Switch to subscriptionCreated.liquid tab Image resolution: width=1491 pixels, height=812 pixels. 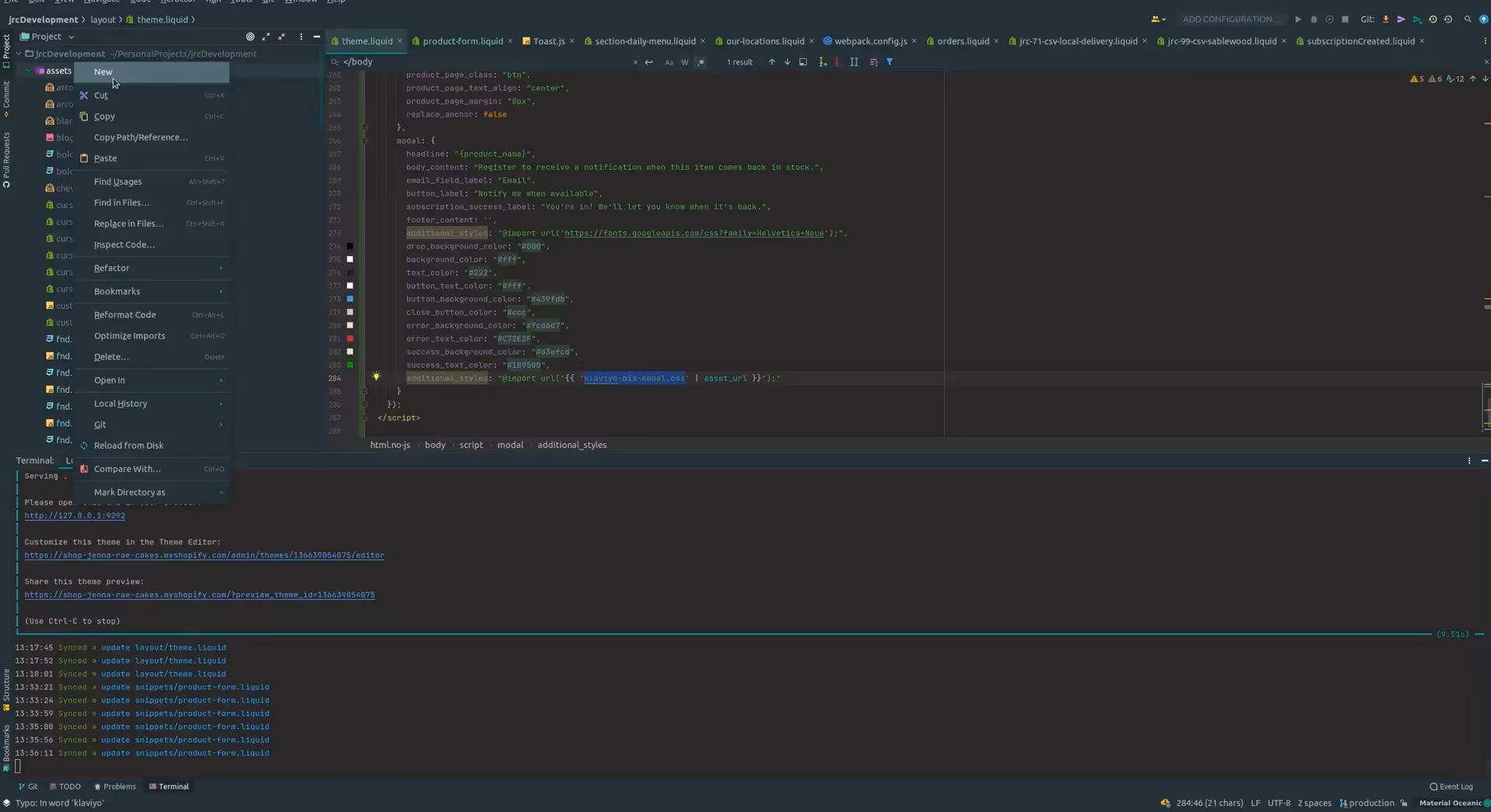pyautogui.click(x=1361, y=41)
